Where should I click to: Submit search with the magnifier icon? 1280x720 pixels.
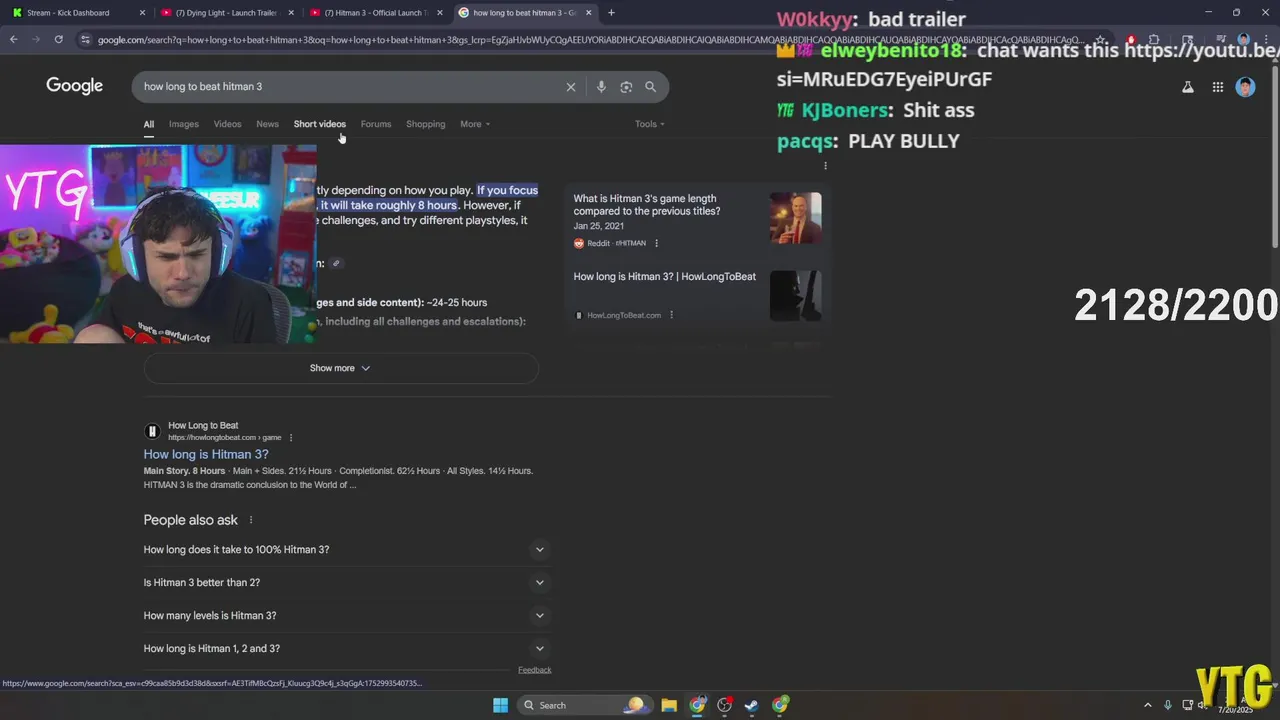651,87
